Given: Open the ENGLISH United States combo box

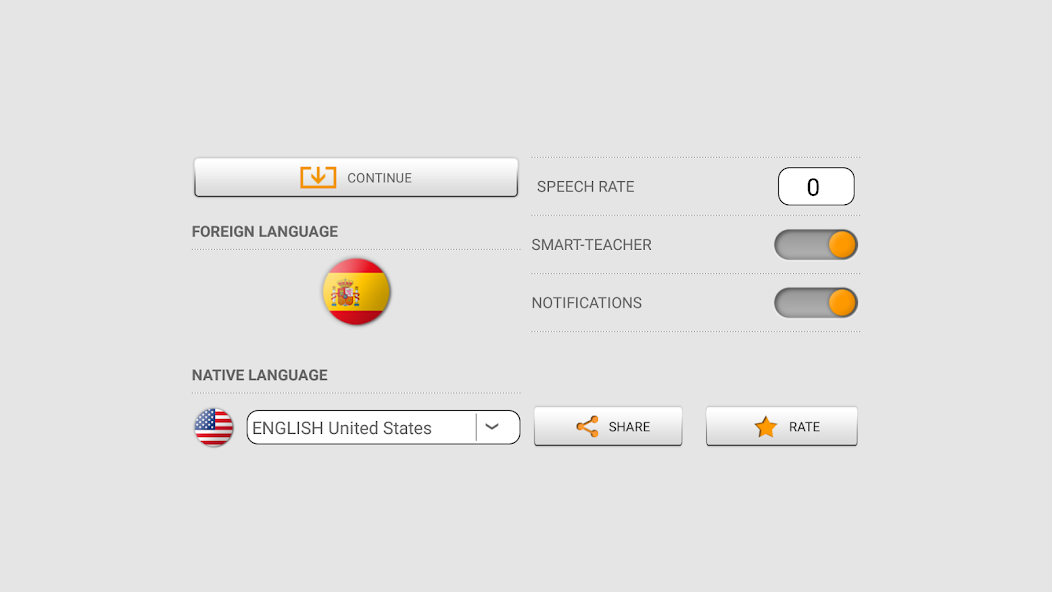Looking at the screenshot, I should pyautogui.click(x=383, y=428).
